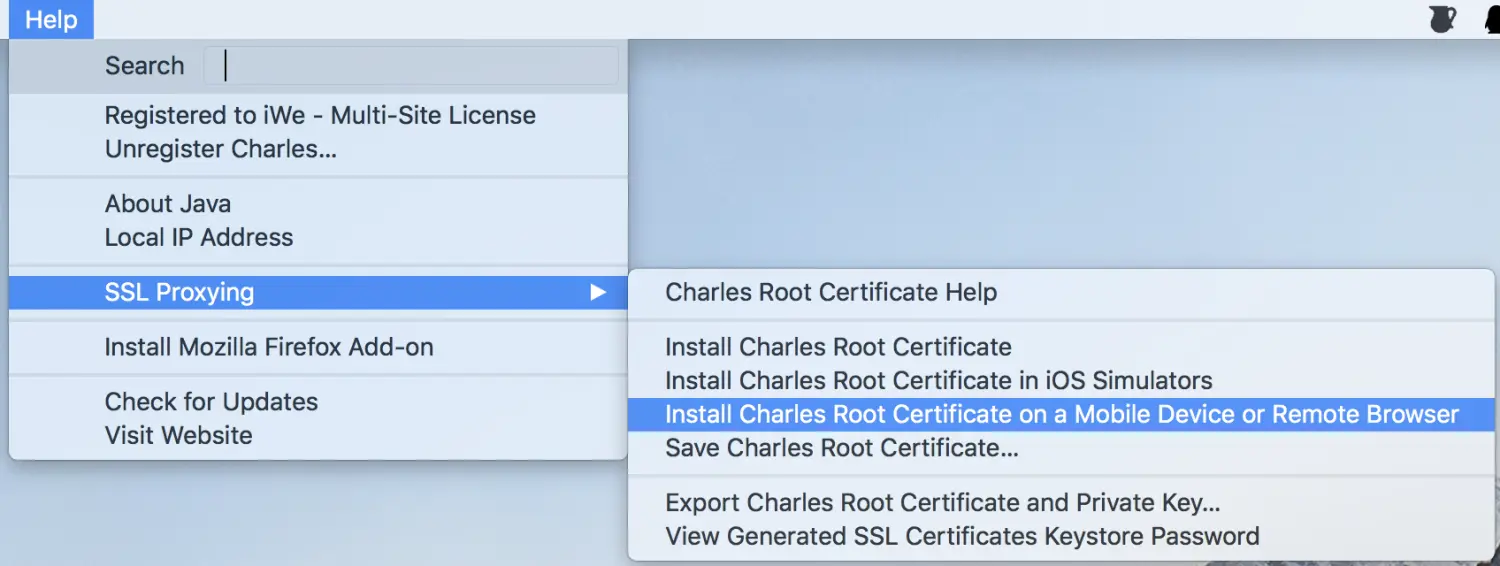Expand the SSL Proxying submenu
1500x566 pixels.
(318, 292)
